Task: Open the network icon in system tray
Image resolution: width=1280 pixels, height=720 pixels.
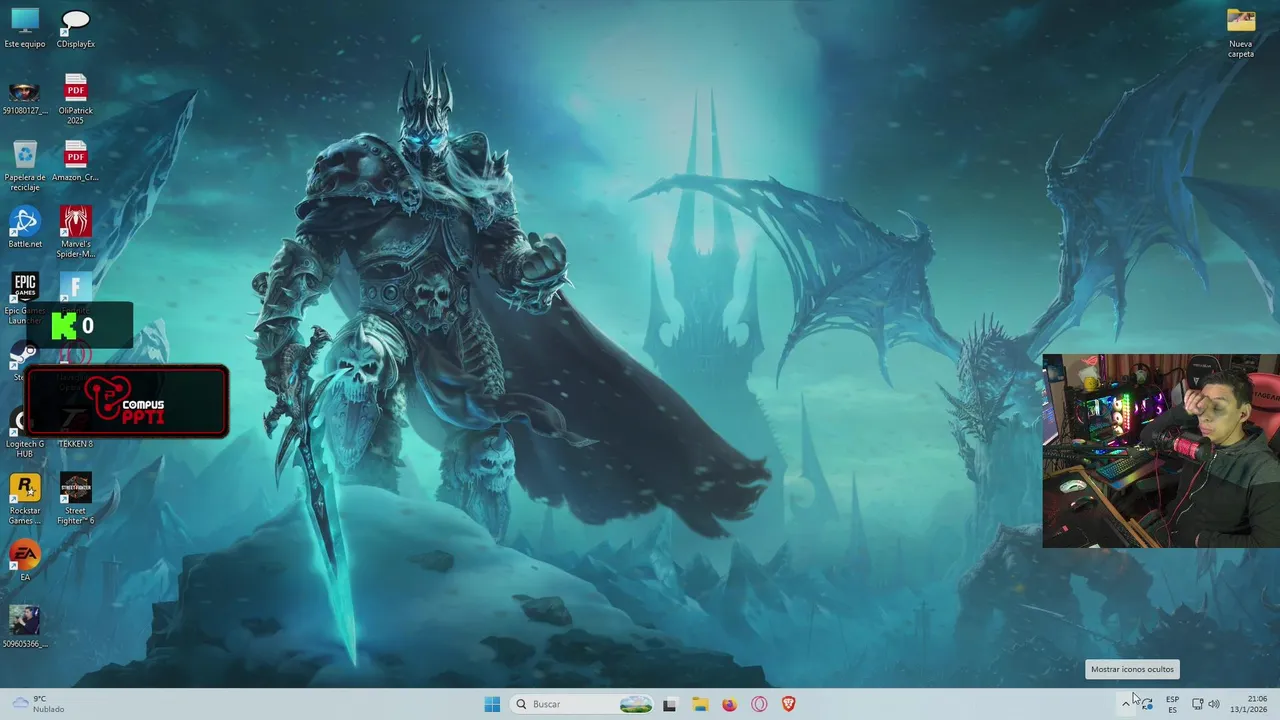Action: [x=1198, y=704]
